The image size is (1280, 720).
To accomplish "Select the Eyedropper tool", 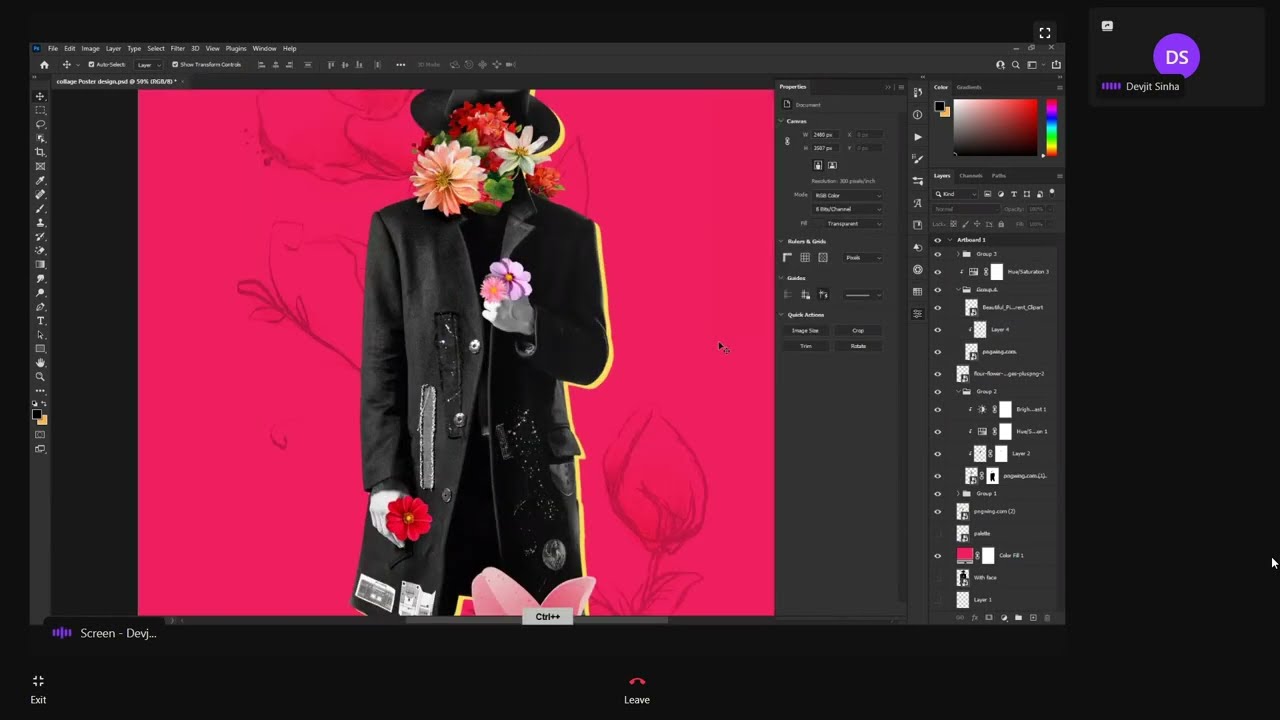I will coord(40,180).
